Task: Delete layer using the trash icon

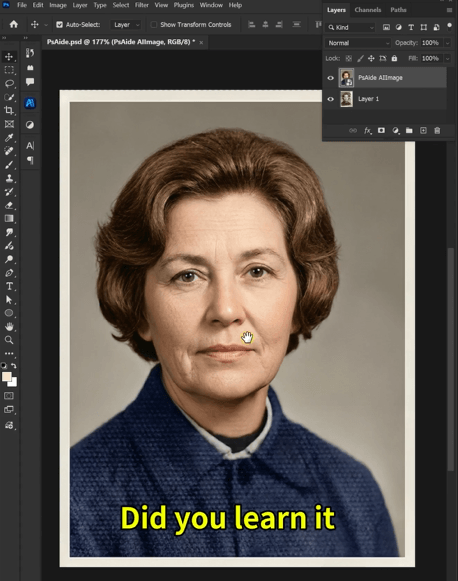Action: pos(437,130)
